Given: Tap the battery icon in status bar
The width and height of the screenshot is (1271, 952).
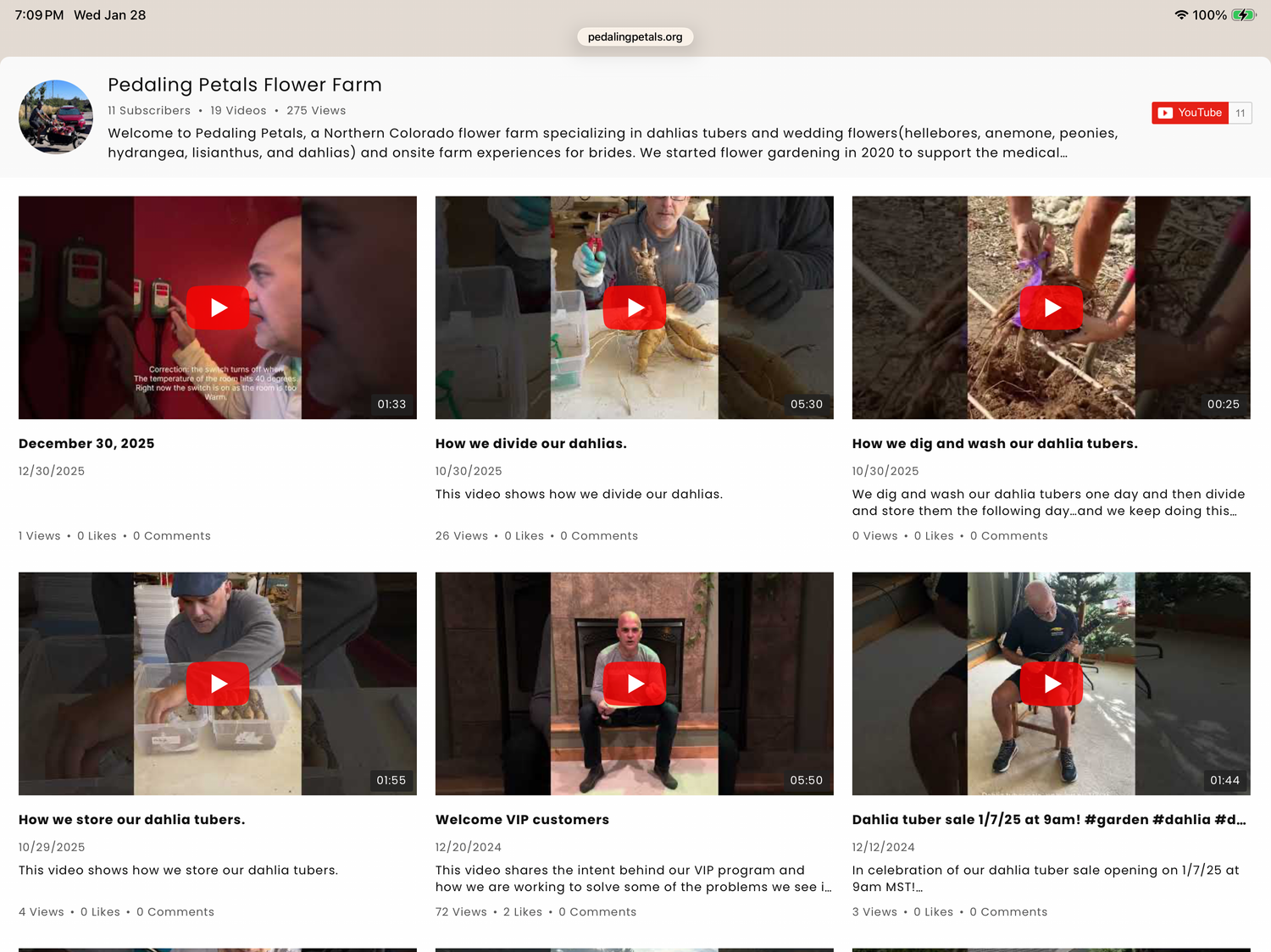Looking at the screenshot, I should coord(1243,15).
